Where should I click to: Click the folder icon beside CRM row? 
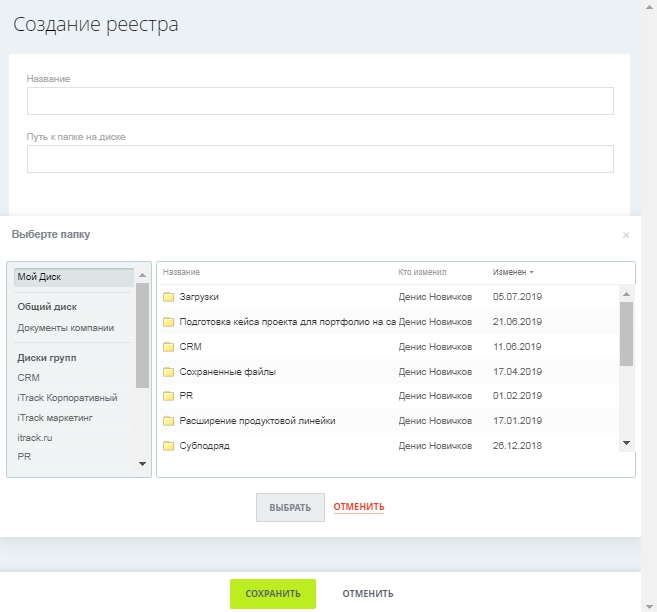click(169, 347)
